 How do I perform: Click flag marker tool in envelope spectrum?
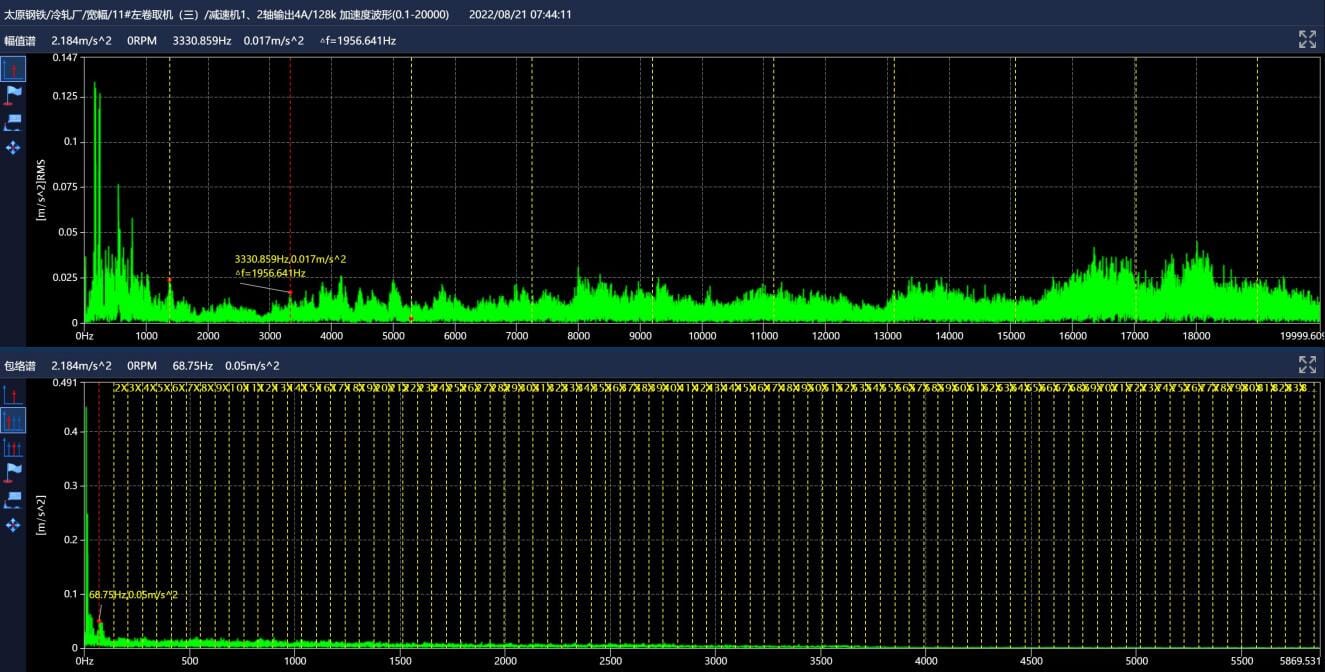13,472
